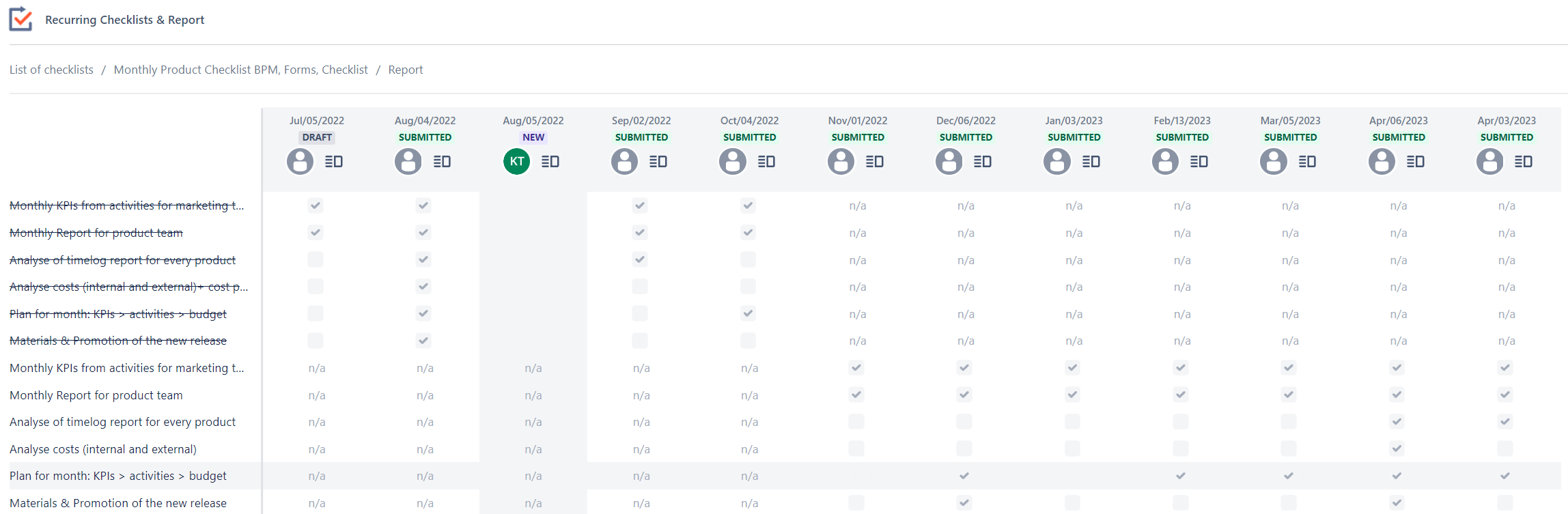
Task: Click SUBMITTED badge under Aug/04/2022
Action: (x=425, y=137)
